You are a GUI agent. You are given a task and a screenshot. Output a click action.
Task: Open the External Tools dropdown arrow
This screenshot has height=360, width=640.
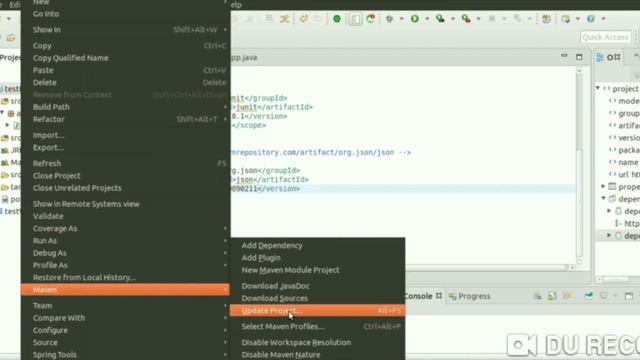478,19
